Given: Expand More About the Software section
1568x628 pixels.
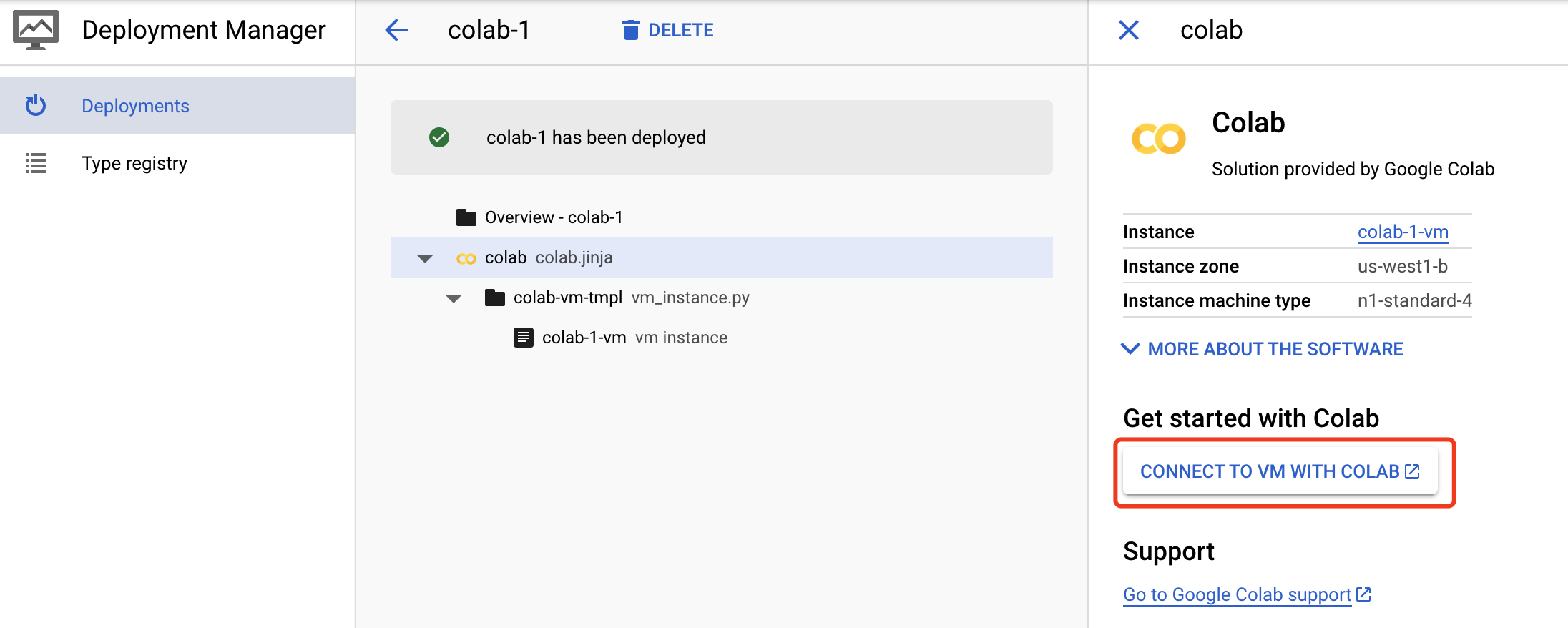Looking at the screenshot, I should 1263,349.
